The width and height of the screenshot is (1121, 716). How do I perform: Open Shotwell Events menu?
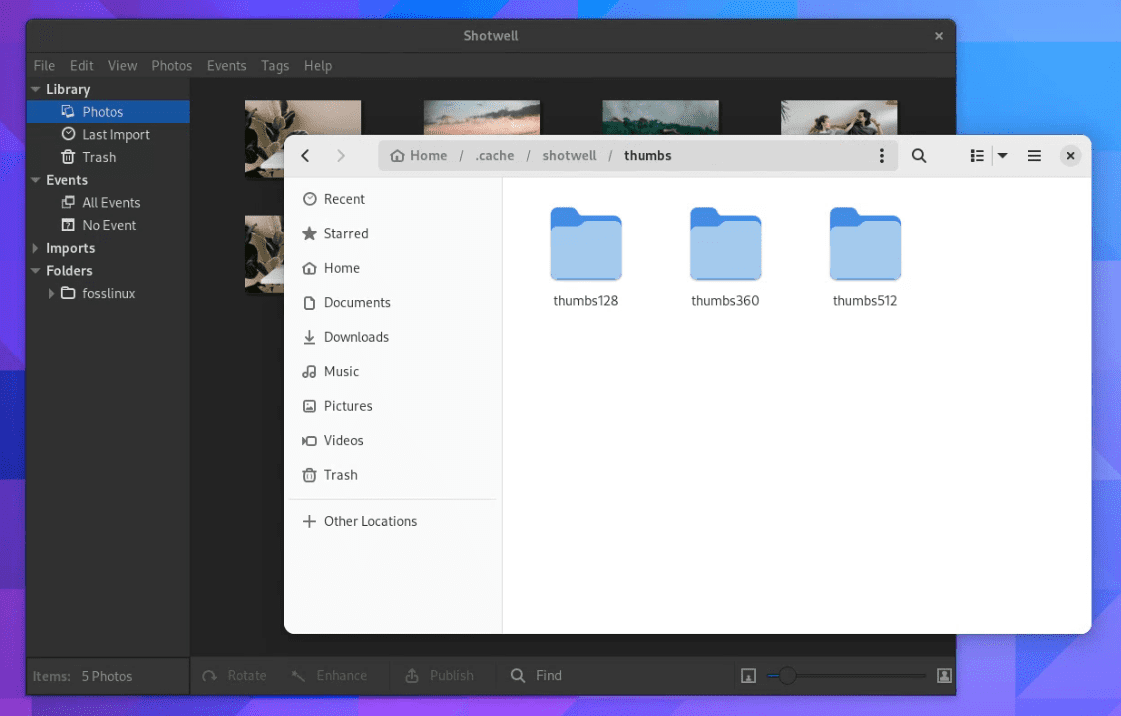tap(227, 66)
